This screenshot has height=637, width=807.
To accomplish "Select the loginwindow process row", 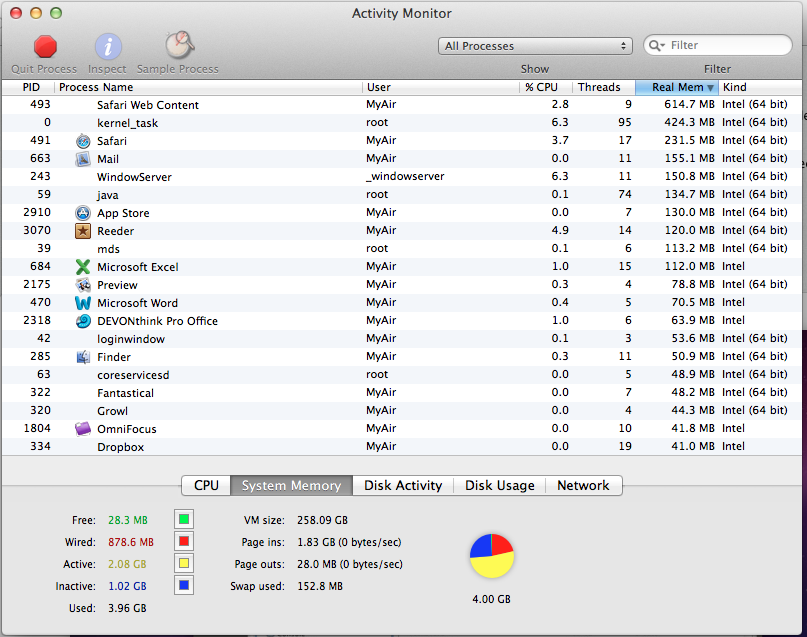I will click(401, 339).
